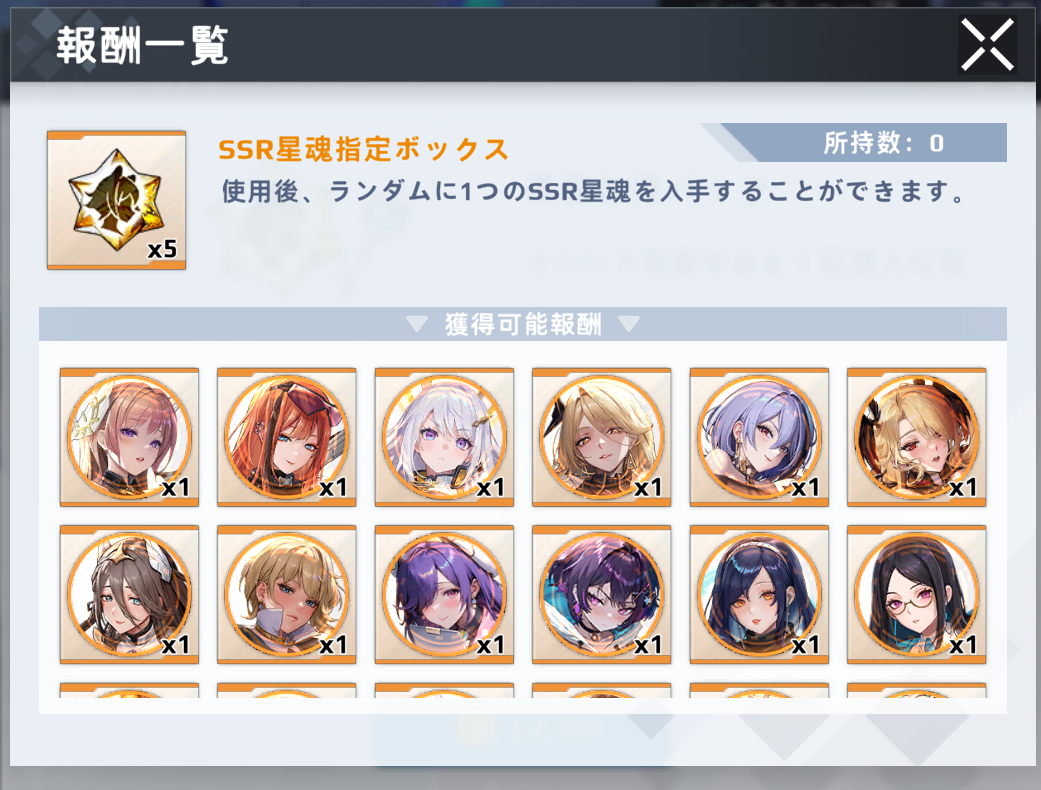Screen dimensions: 1041x790
Task: Select the dark purple-haired character with star earring
Action: tap(601, 594)
